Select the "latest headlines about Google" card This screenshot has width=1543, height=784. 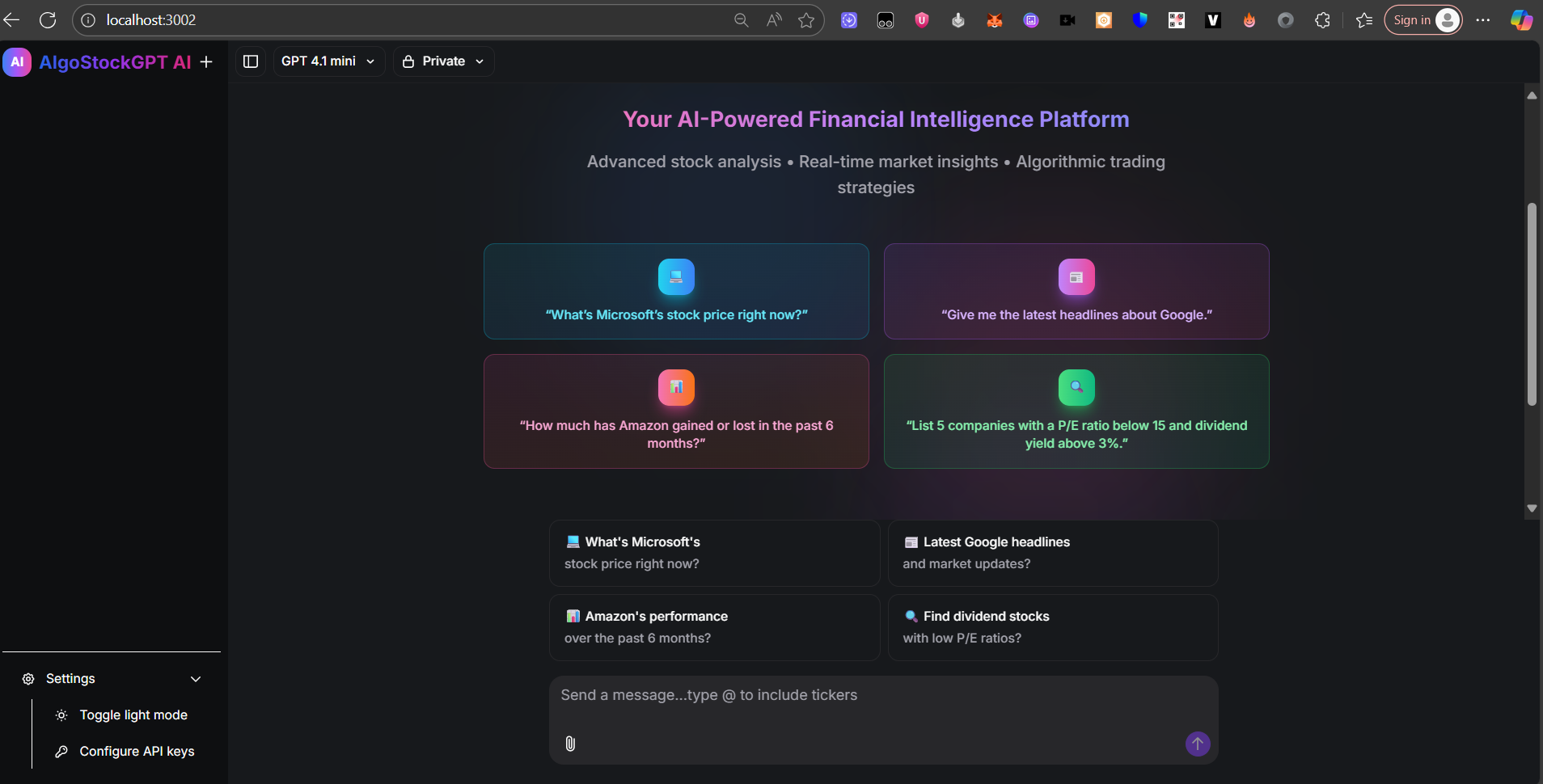pos(1076,292)
